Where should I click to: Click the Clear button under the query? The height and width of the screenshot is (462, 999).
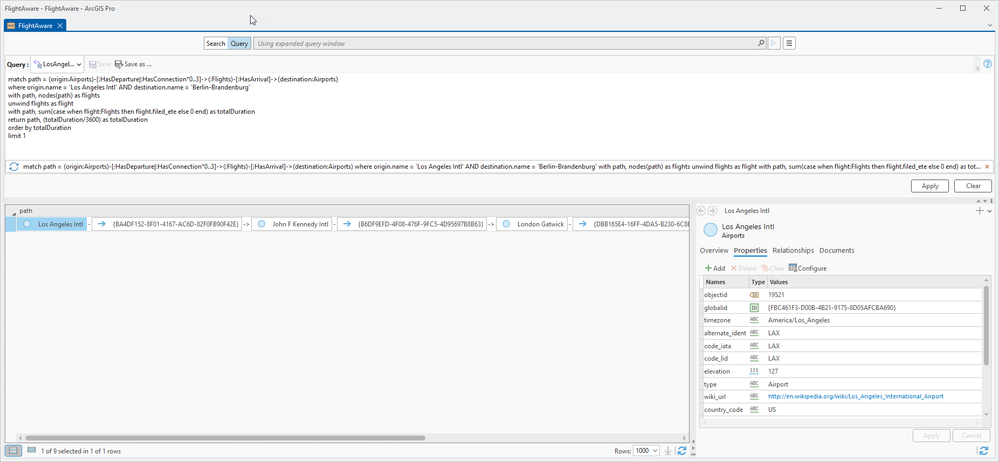pyautogui.click(x=973, y=186)
